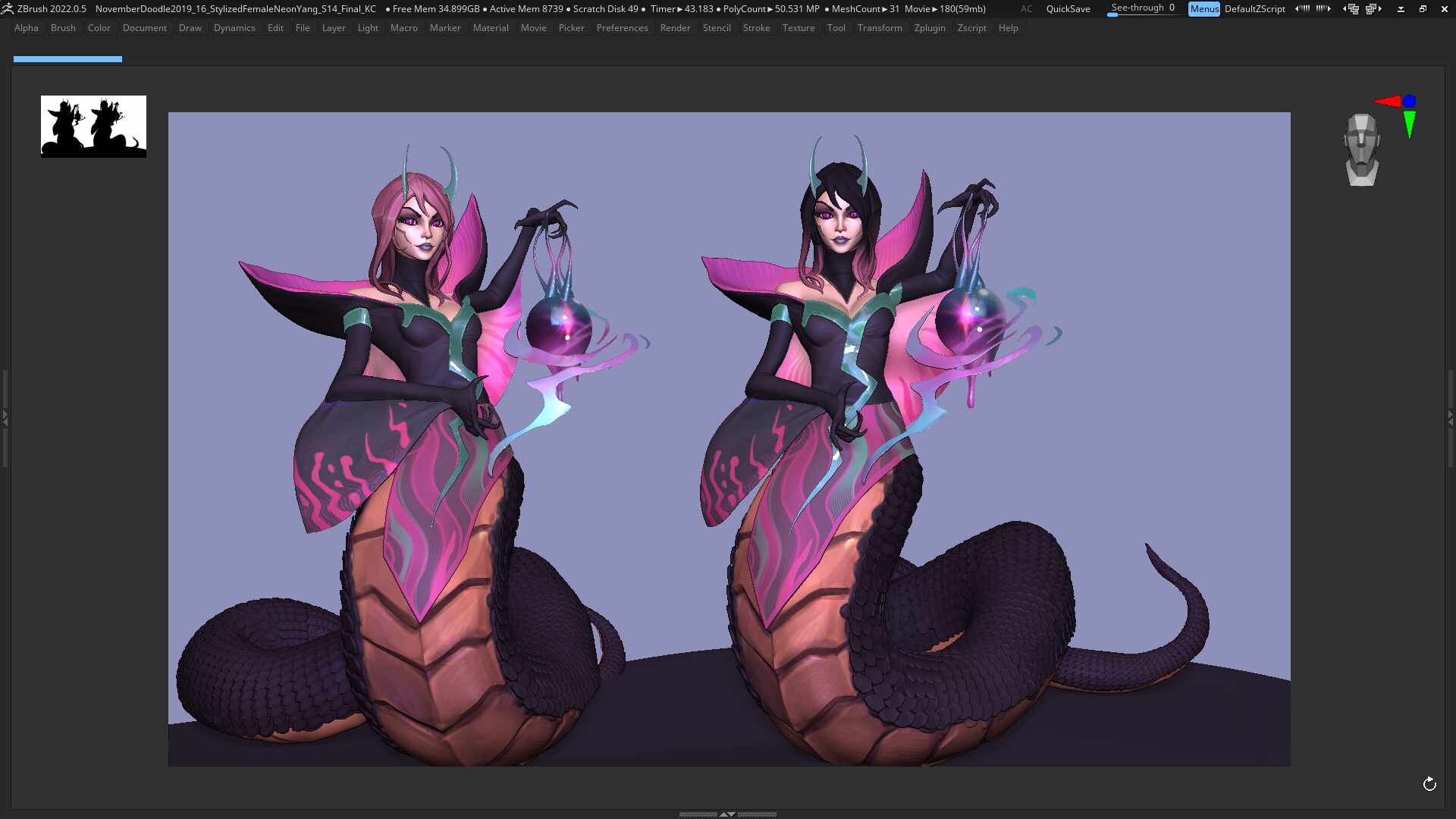Screen dimensions: 1456x819
Task: Open the Macro menu
Action: [x=403, y=28]
